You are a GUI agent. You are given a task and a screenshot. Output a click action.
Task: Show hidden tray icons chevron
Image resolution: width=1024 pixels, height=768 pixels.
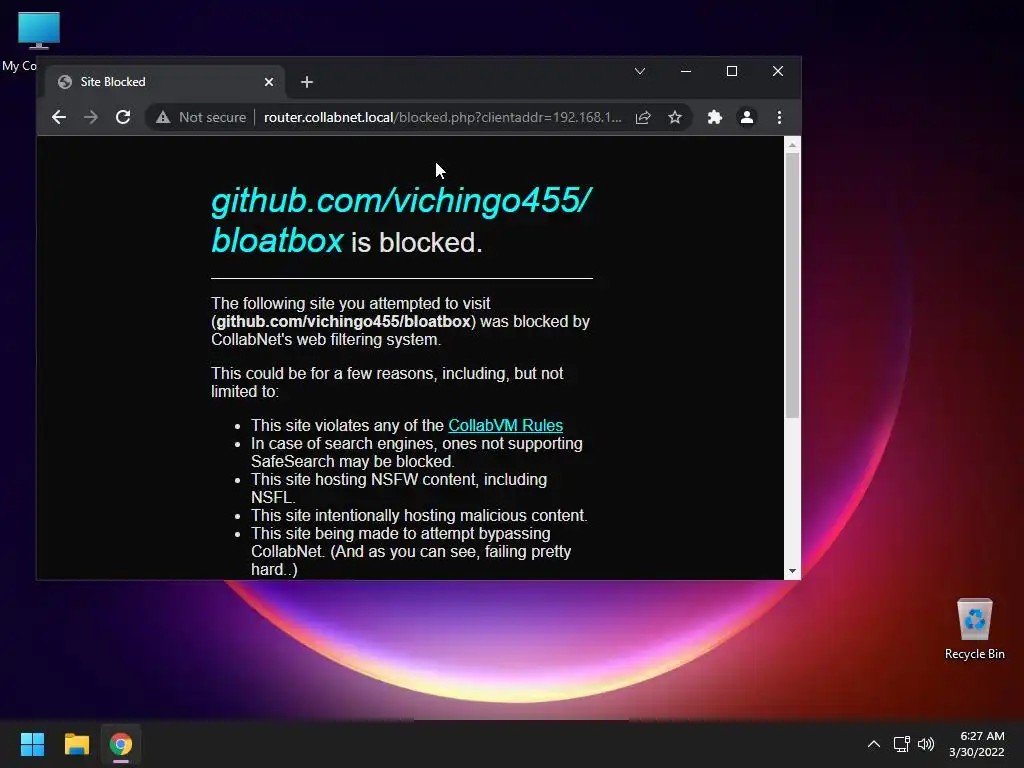point(874,744)
